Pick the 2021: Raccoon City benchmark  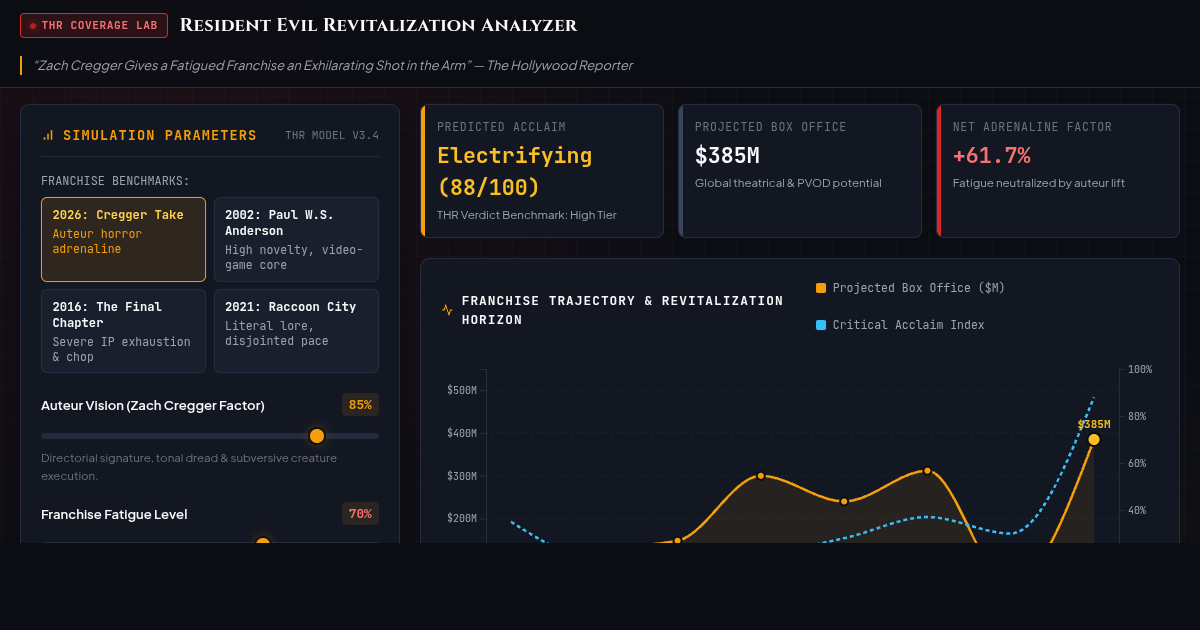296,331
